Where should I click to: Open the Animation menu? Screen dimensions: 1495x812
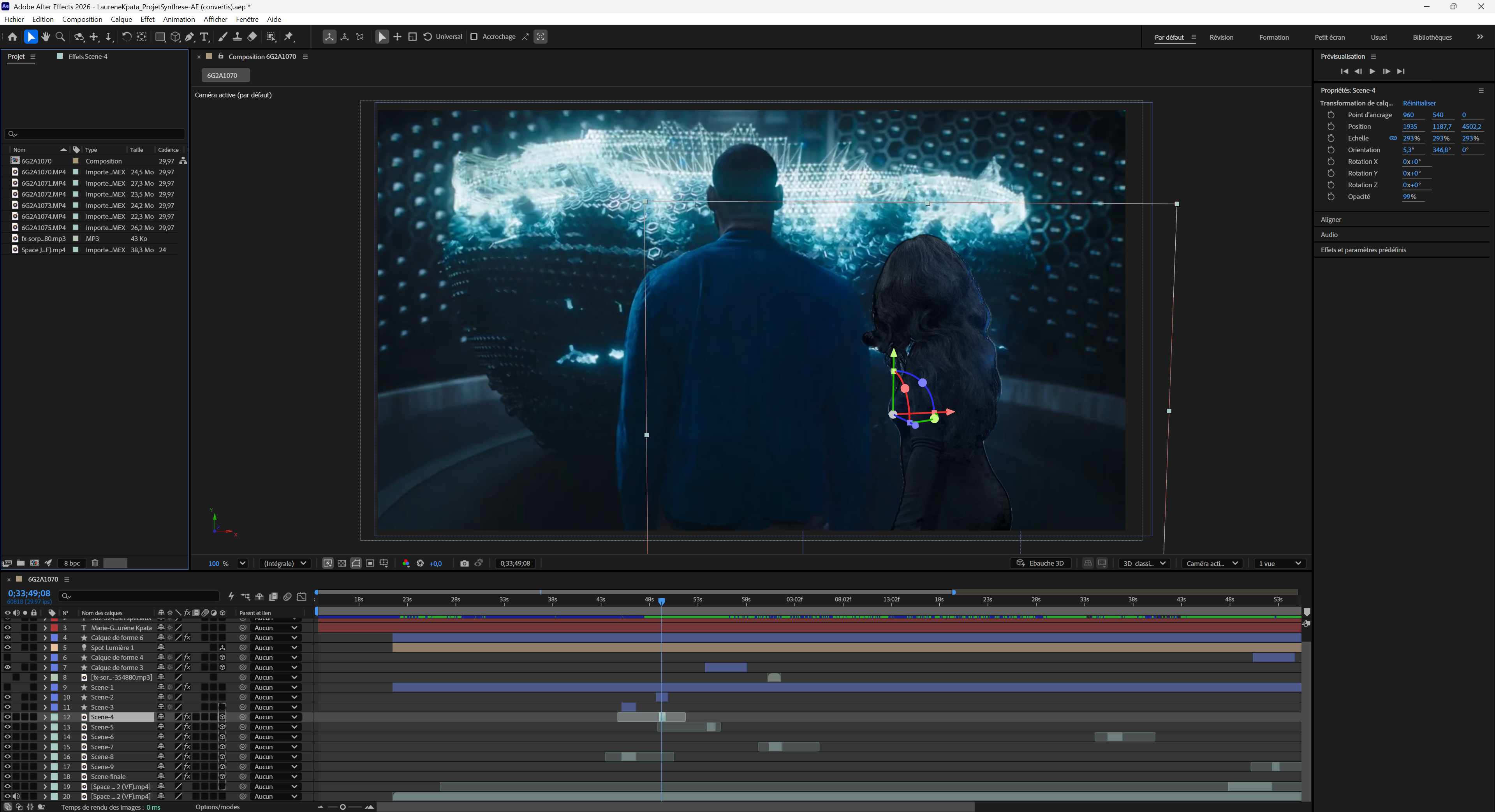click(x=179, y=19)
